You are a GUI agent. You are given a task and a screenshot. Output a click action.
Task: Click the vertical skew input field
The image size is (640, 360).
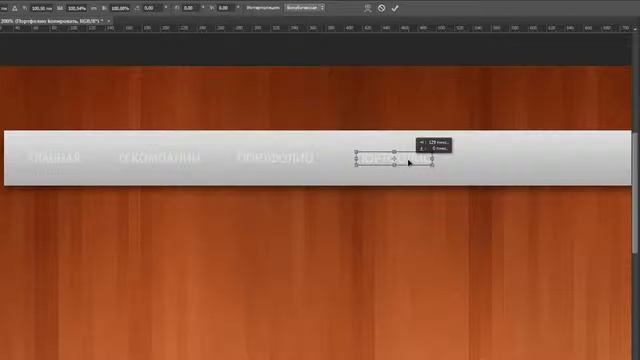coord(226,8)
